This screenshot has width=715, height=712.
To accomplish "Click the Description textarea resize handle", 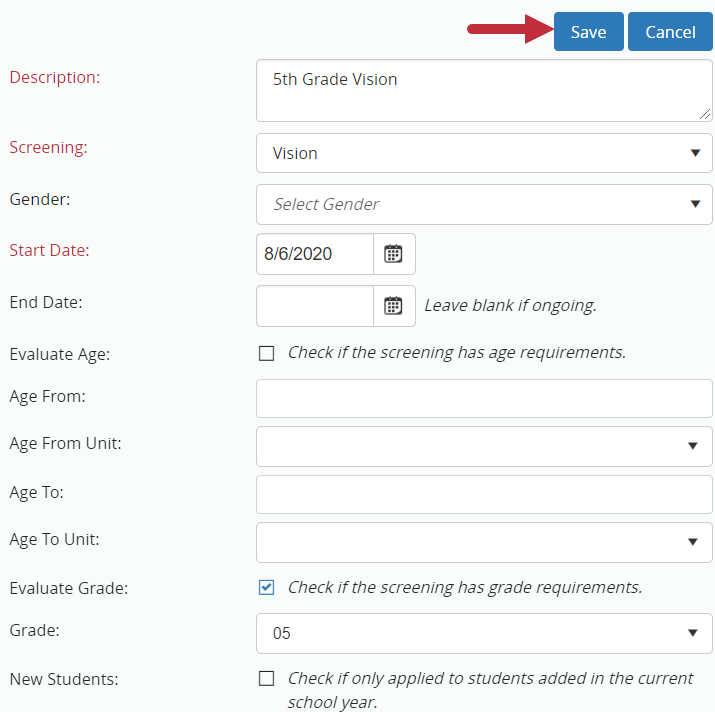I will pos(706,115).
